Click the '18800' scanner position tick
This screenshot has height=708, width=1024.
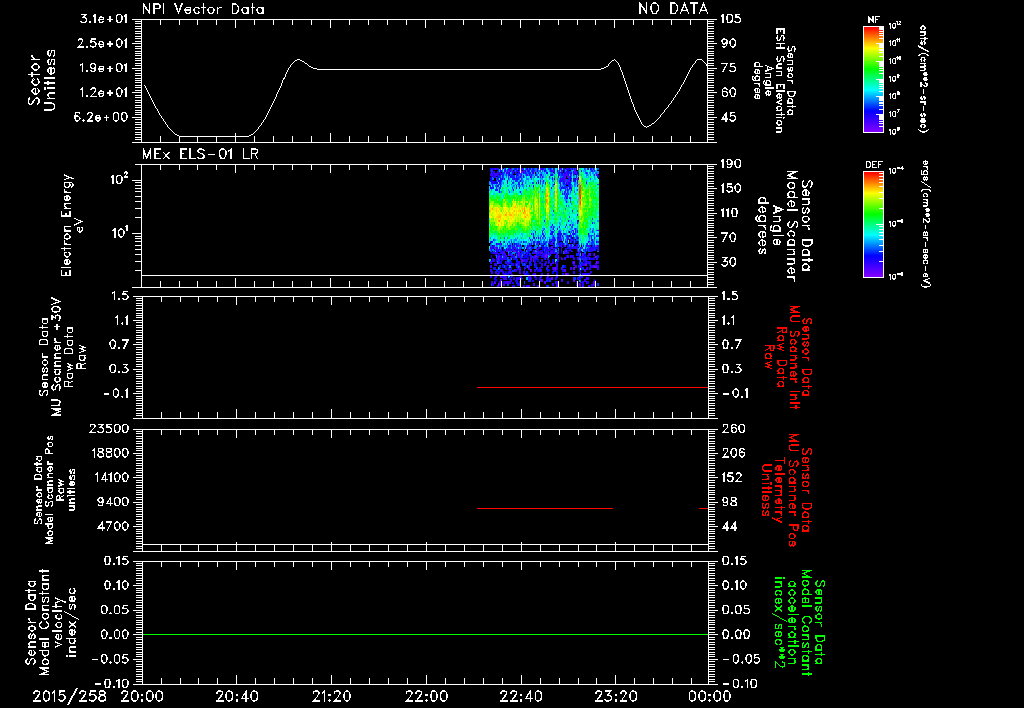point(108,453)
